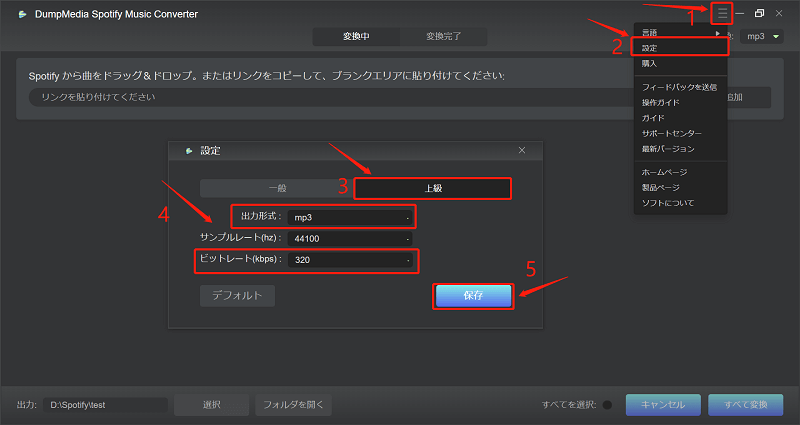
Task: Open 製品ページ menu entry
Action: click(x=681, y=187)
